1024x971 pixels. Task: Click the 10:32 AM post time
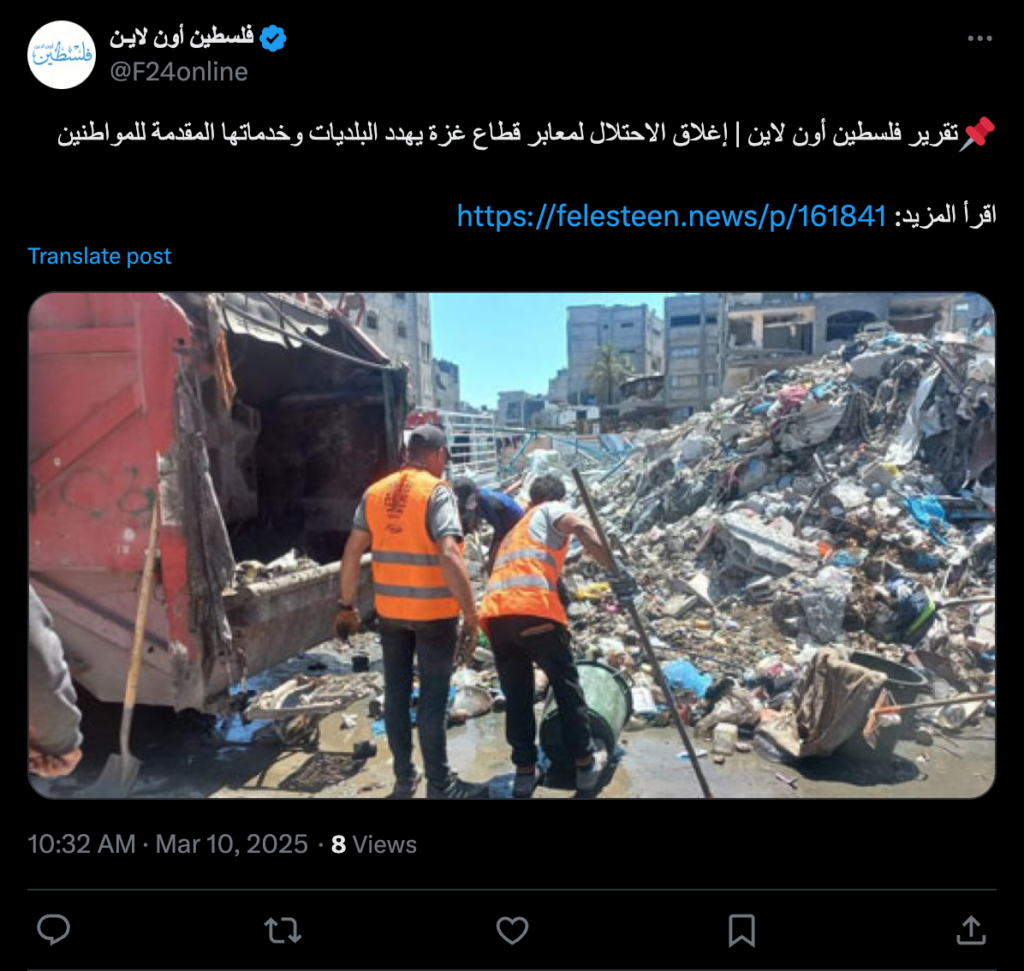82,844
